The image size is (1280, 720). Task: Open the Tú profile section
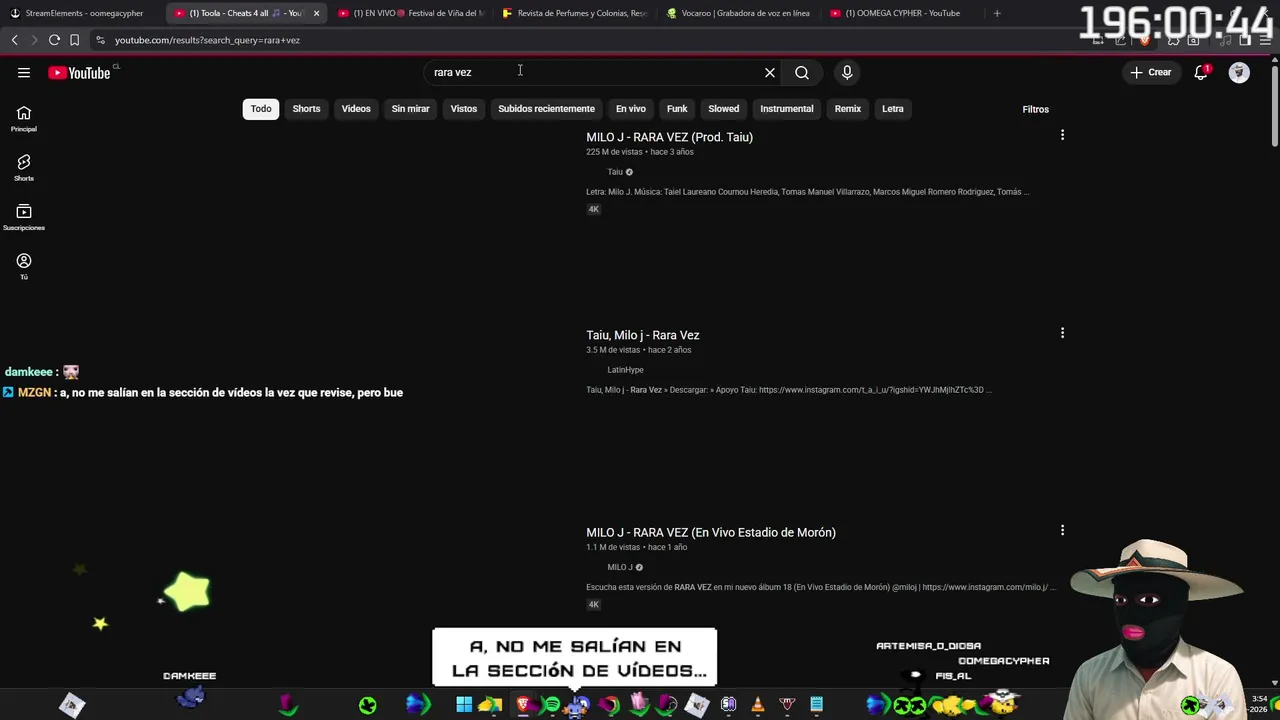click(24, 266)
